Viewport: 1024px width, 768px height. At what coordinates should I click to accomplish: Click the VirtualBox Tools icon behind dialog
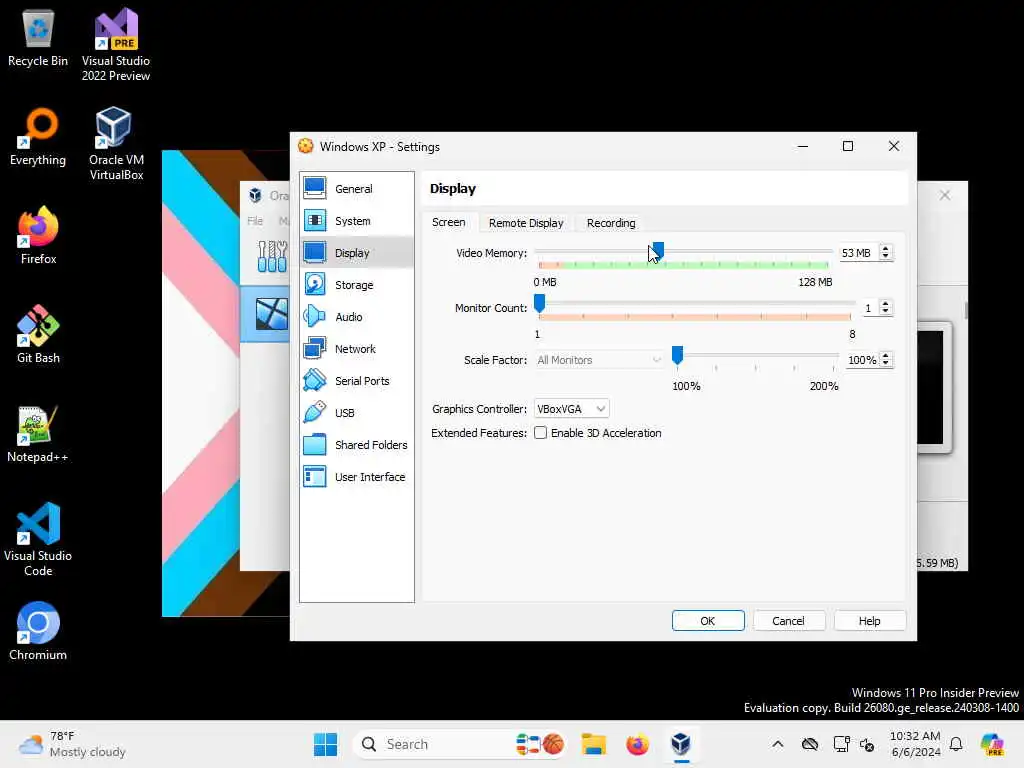click(272, 256)
